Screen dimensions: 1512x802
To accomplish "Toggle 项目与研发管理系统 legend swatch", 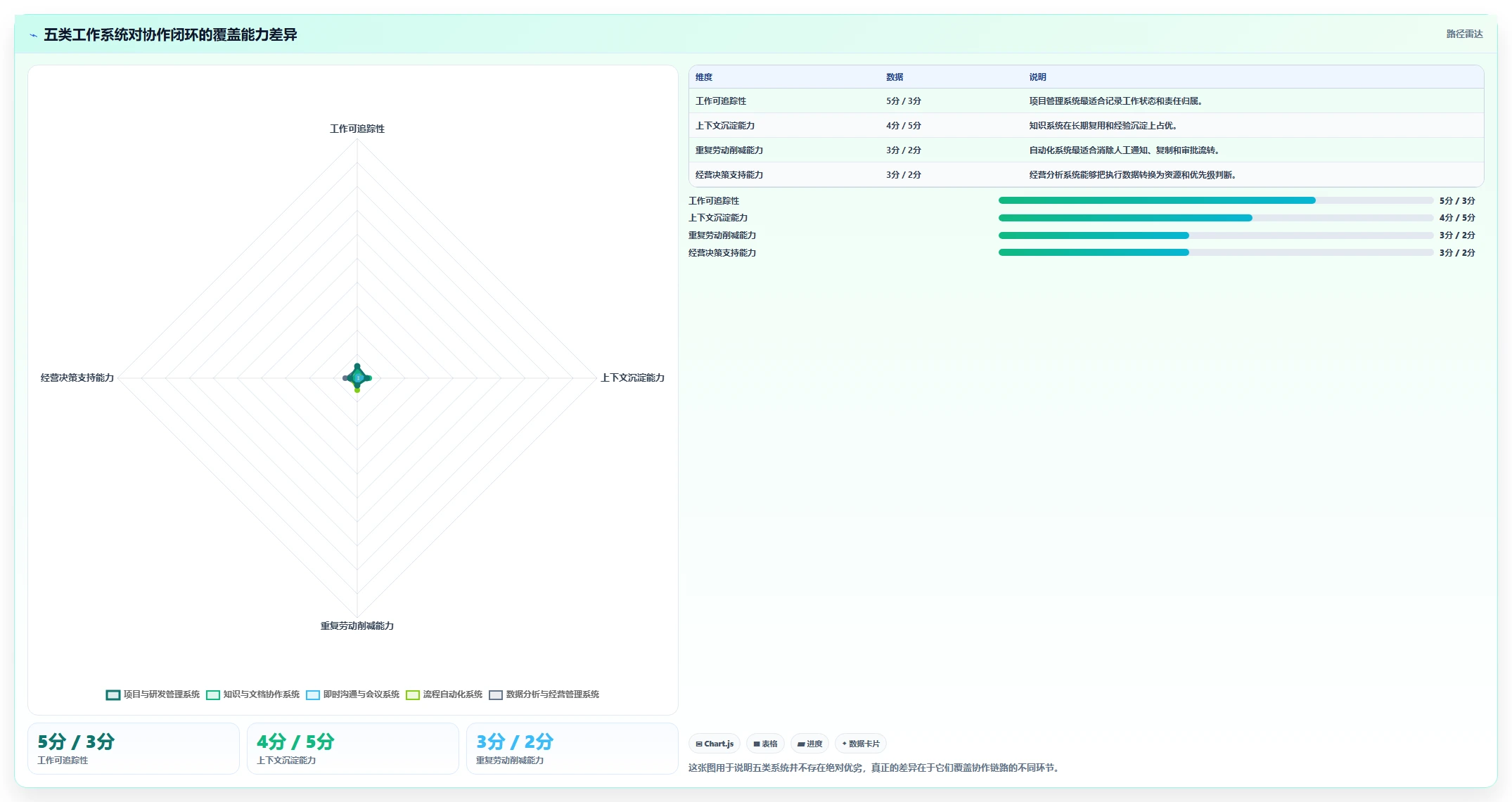I will 113,694.
